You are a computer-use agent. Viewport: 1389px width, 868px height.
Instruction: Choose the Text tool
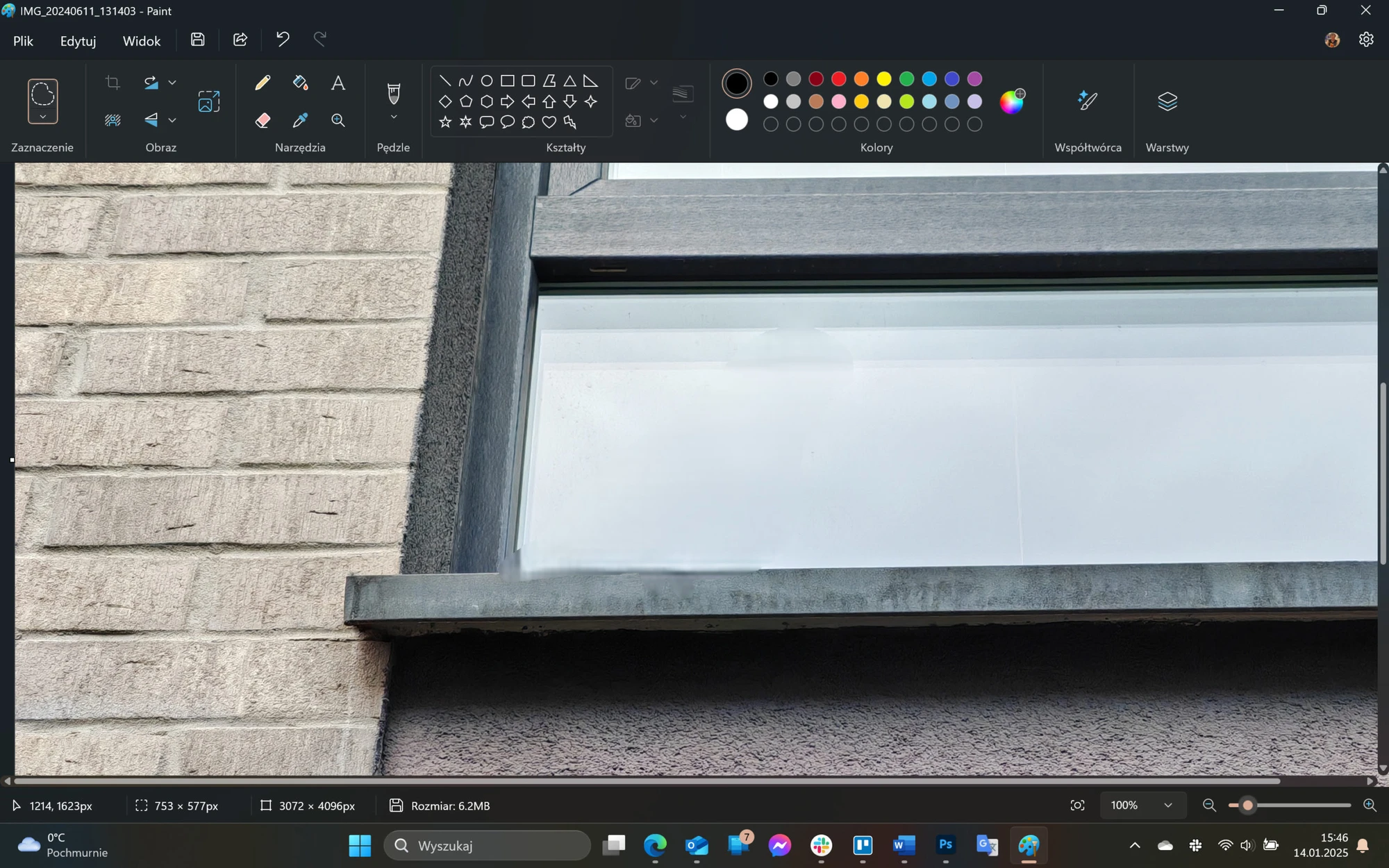[x=338, y=83]
